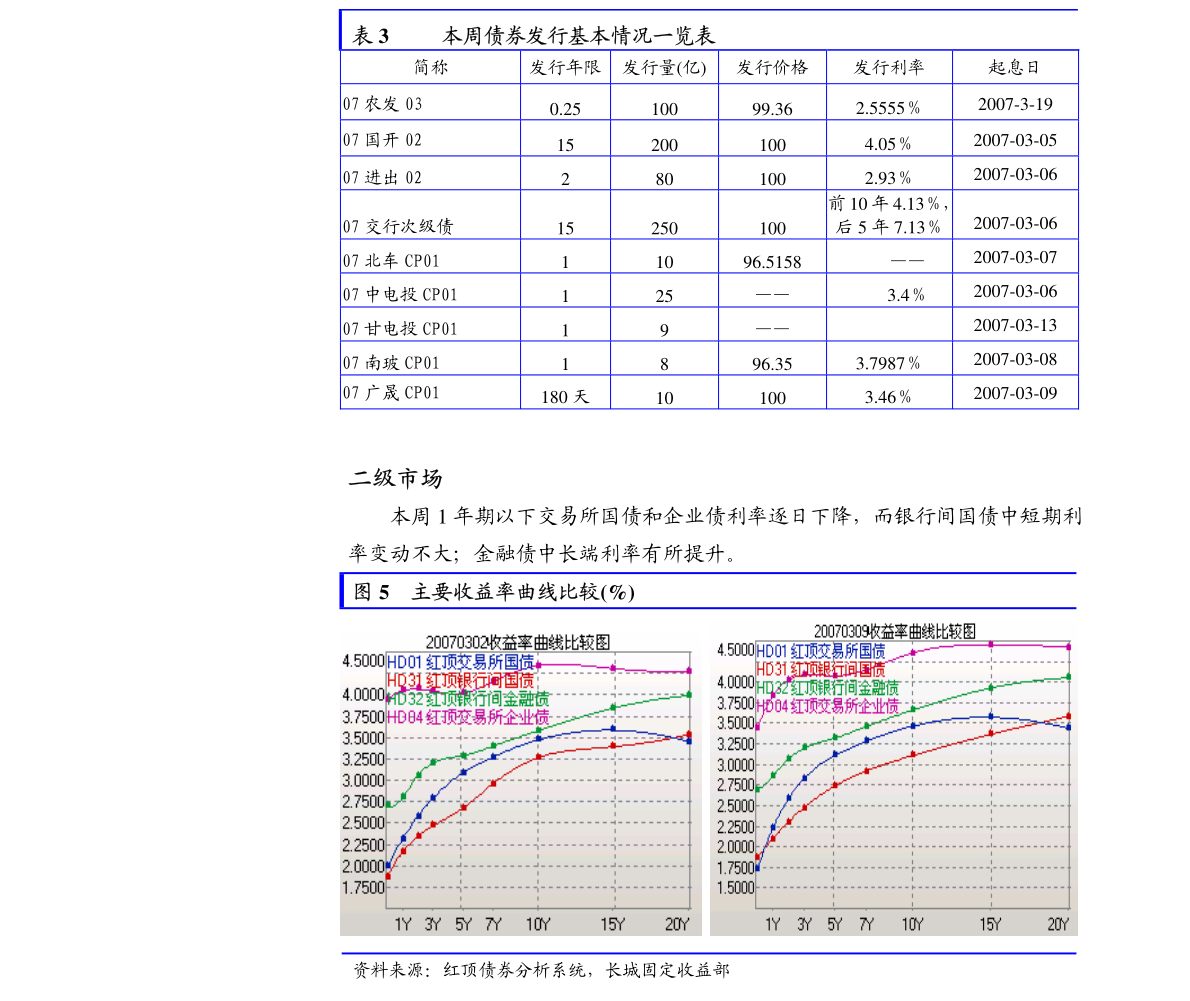This screenshot has height=1001, width=1190.
Task: Click HD32 红顶银行间金融债 legend in 20070309 chart
Action: [x=827, y=687]
